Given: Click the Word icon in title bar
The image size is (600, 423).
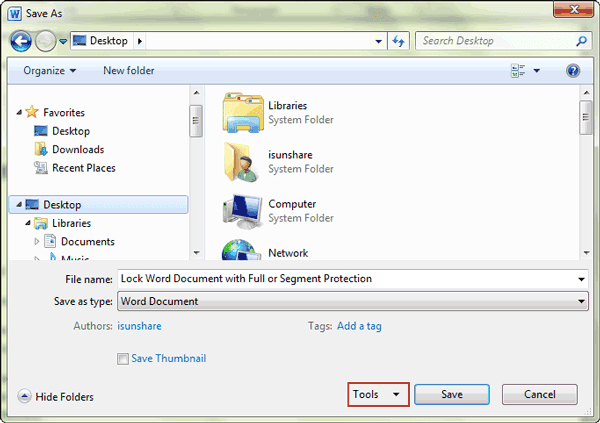Looking at the screenshot, I should [x=15, y=14].
